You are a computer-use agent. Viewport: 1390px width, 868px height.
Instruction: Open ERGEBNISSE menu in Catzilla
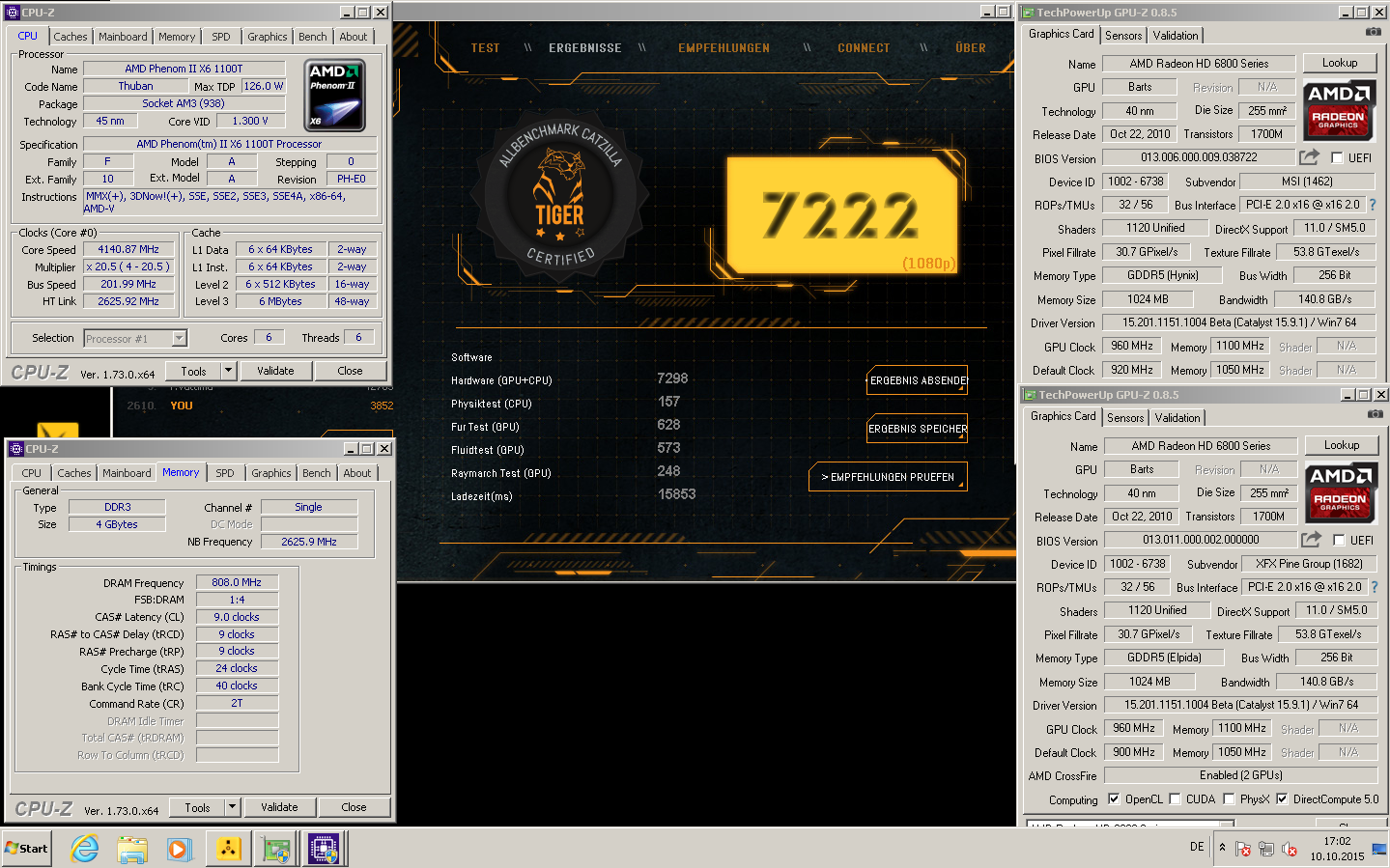(x=585, y=48)
